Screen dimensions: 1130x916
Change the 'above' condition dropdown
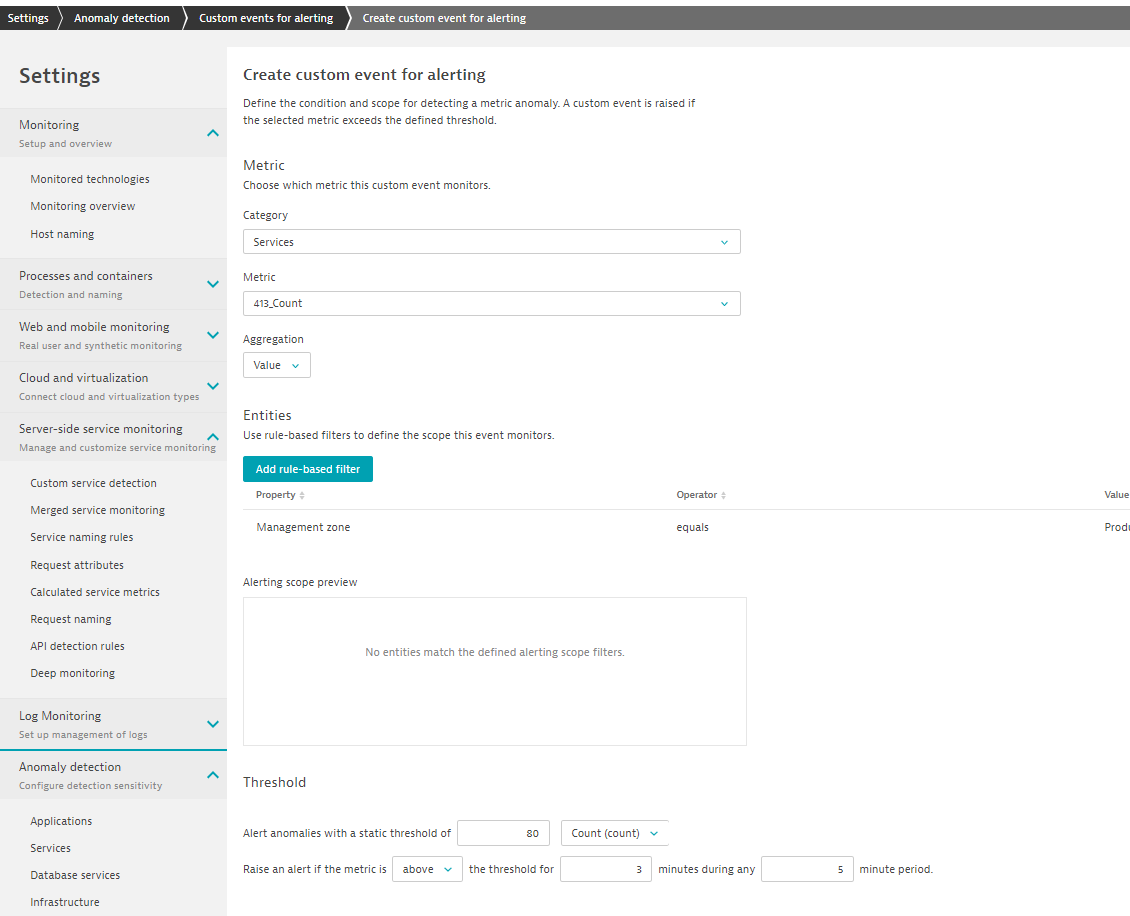coord(427,869)
